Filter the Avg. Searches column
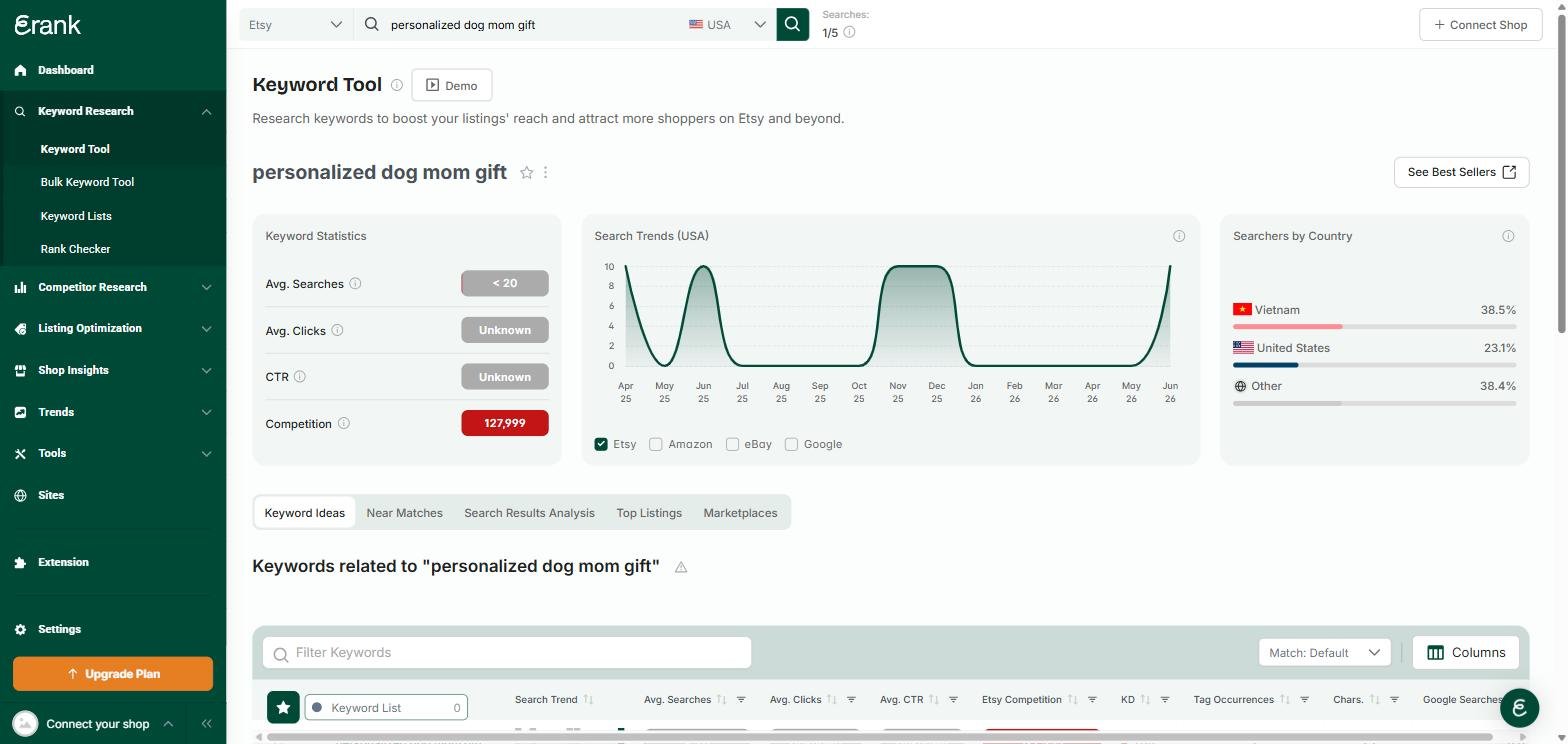1568x744 pixels. coord(741,700)
